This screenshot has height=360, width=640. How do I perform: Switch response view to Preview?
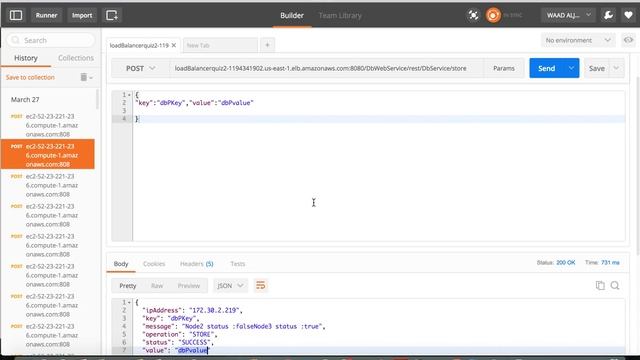point(189,285)
